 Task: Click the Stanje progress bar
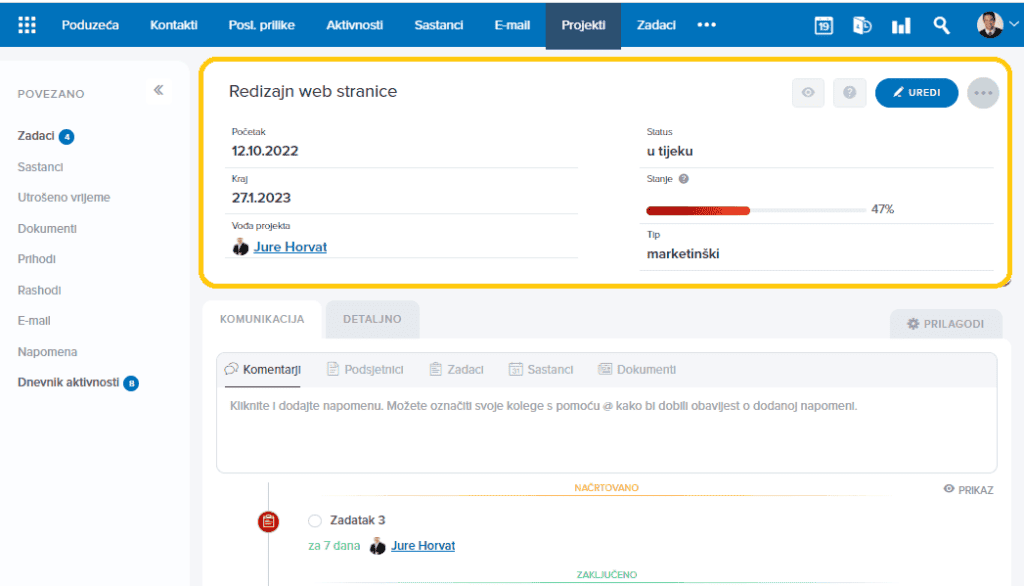coord(756,210)
